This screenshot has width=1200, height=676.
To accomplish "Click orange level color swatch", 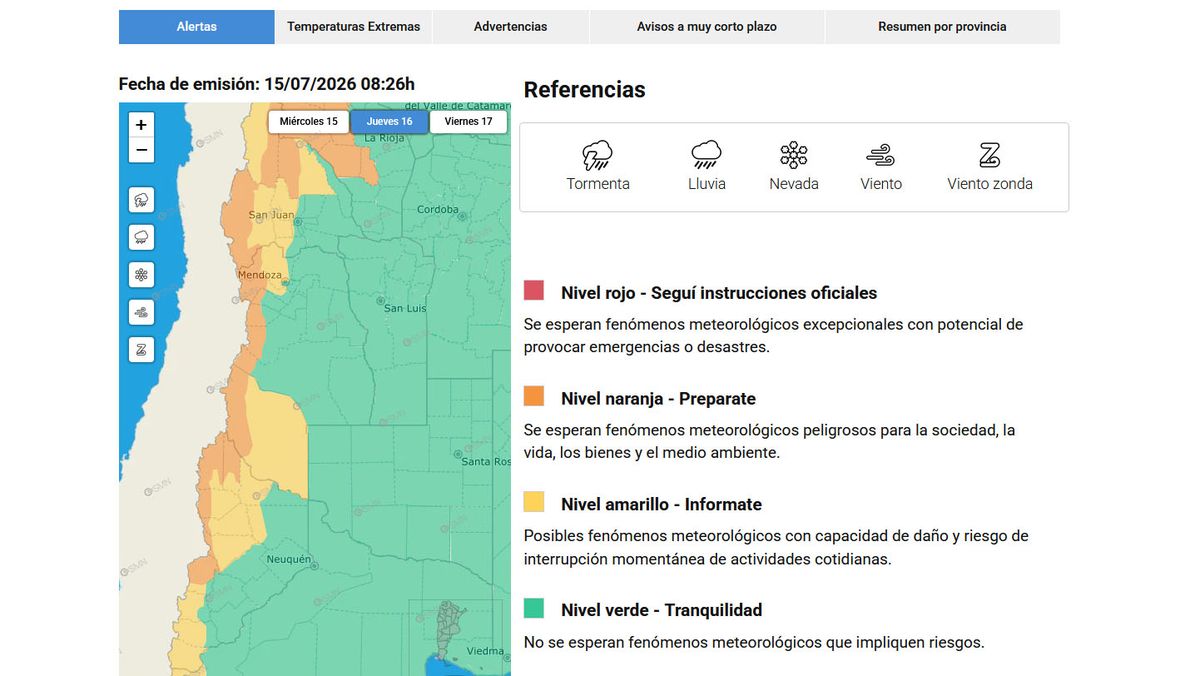I will coord(534,396).
